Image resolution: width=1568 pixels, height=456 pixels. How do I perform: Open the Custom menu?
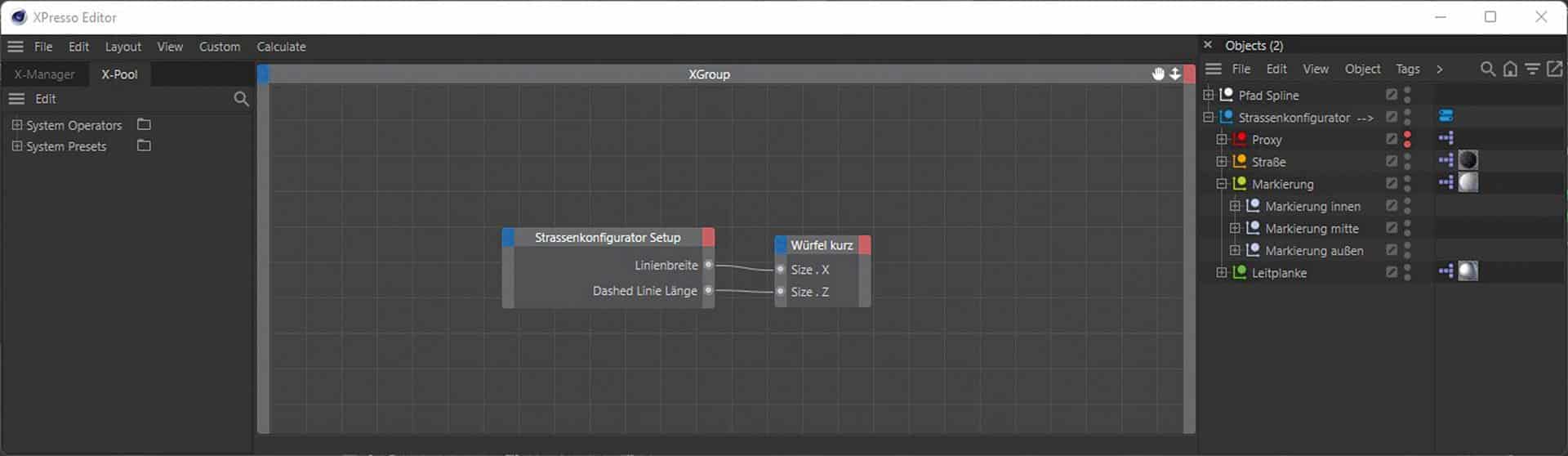[x=220, y=47]
